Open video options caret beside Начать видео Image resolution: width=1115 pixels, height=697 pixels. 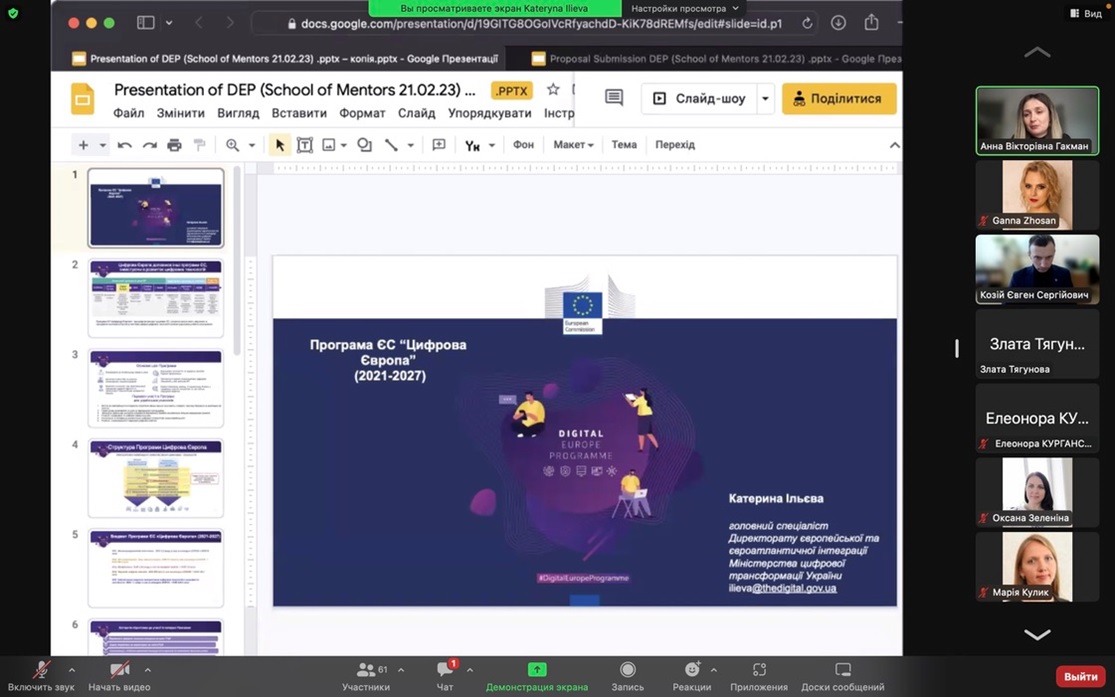click(148, 670)
